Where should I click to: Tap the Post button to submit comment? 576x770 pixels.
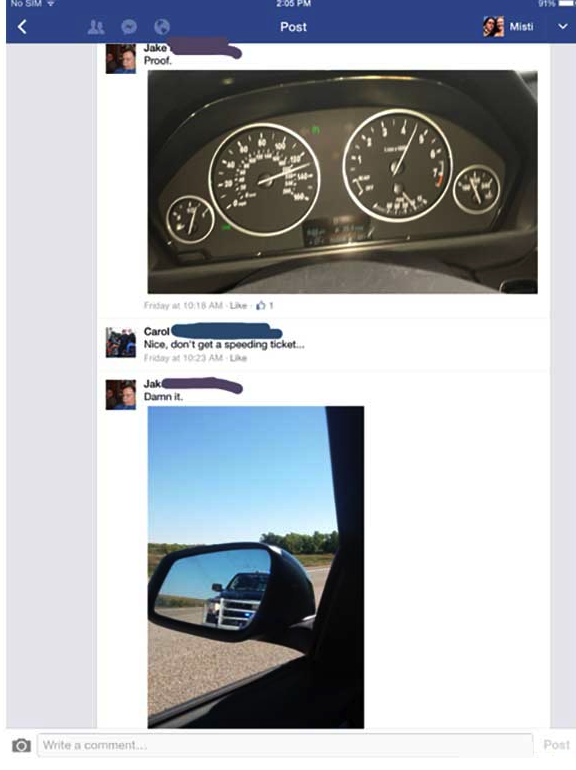tap(556, 745)
